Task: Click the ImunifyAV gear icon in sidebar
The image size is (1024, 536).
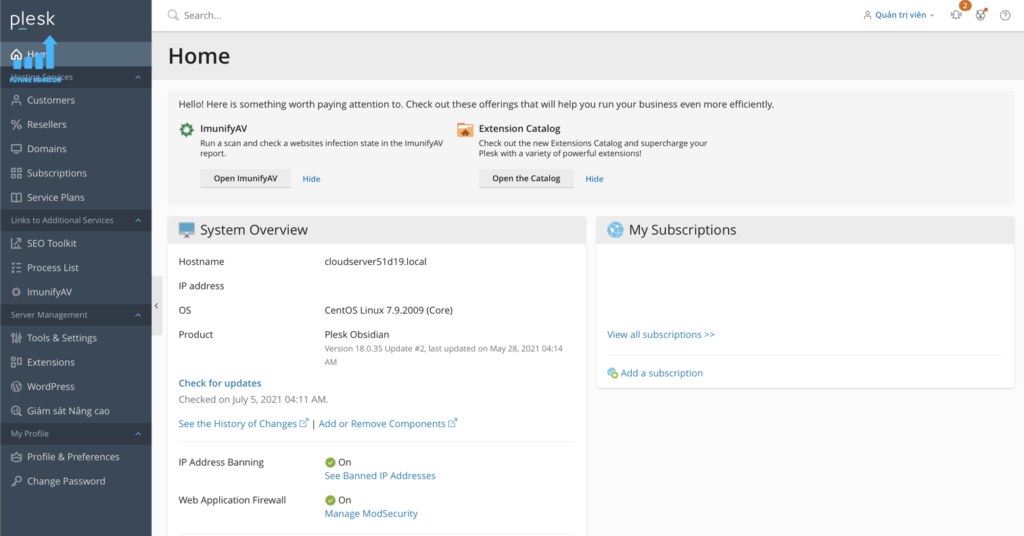Action: coord(16,292)
